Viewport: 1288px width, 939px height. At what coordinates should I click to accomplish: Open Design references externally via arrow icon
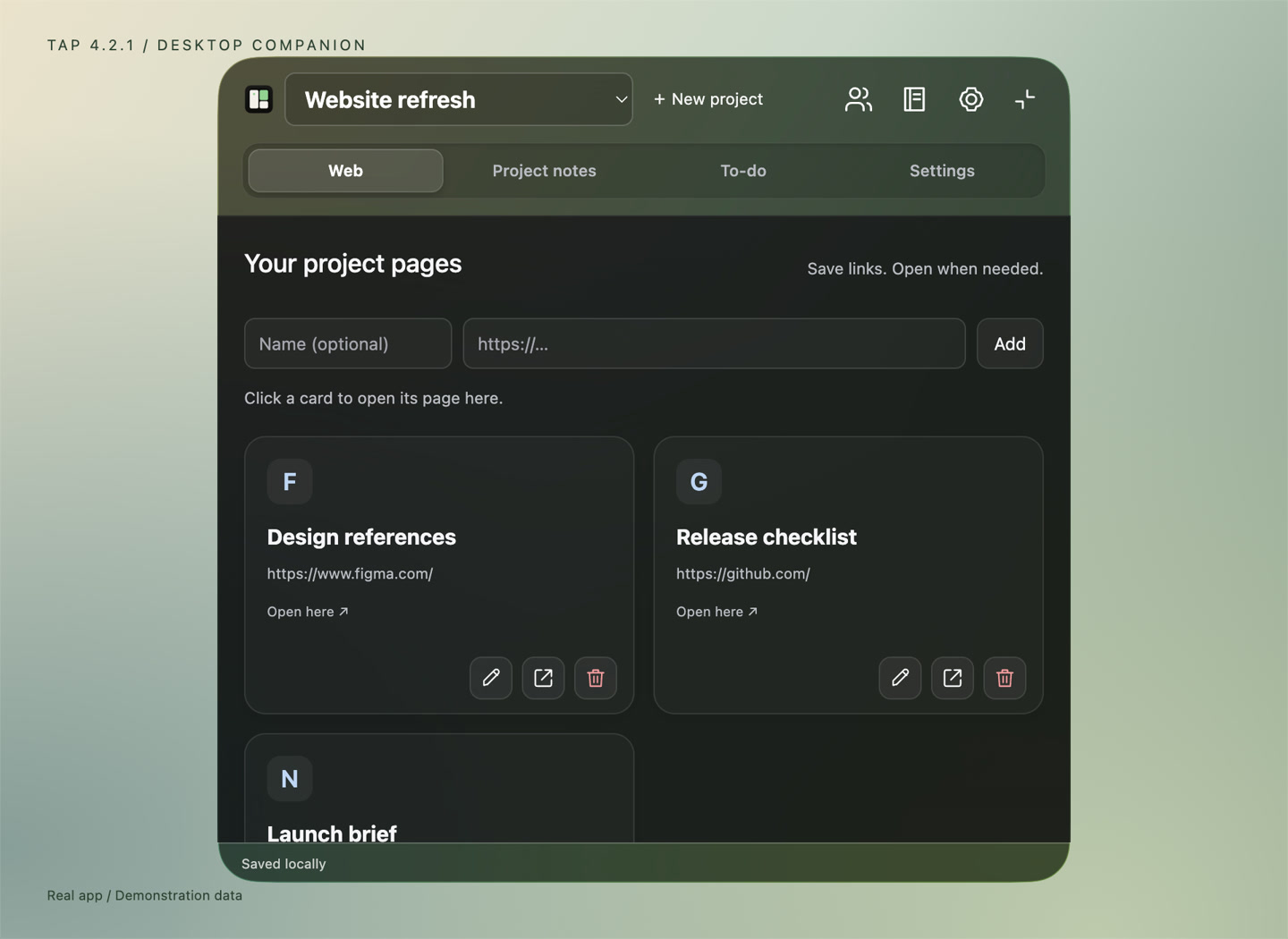pos(543,678)
